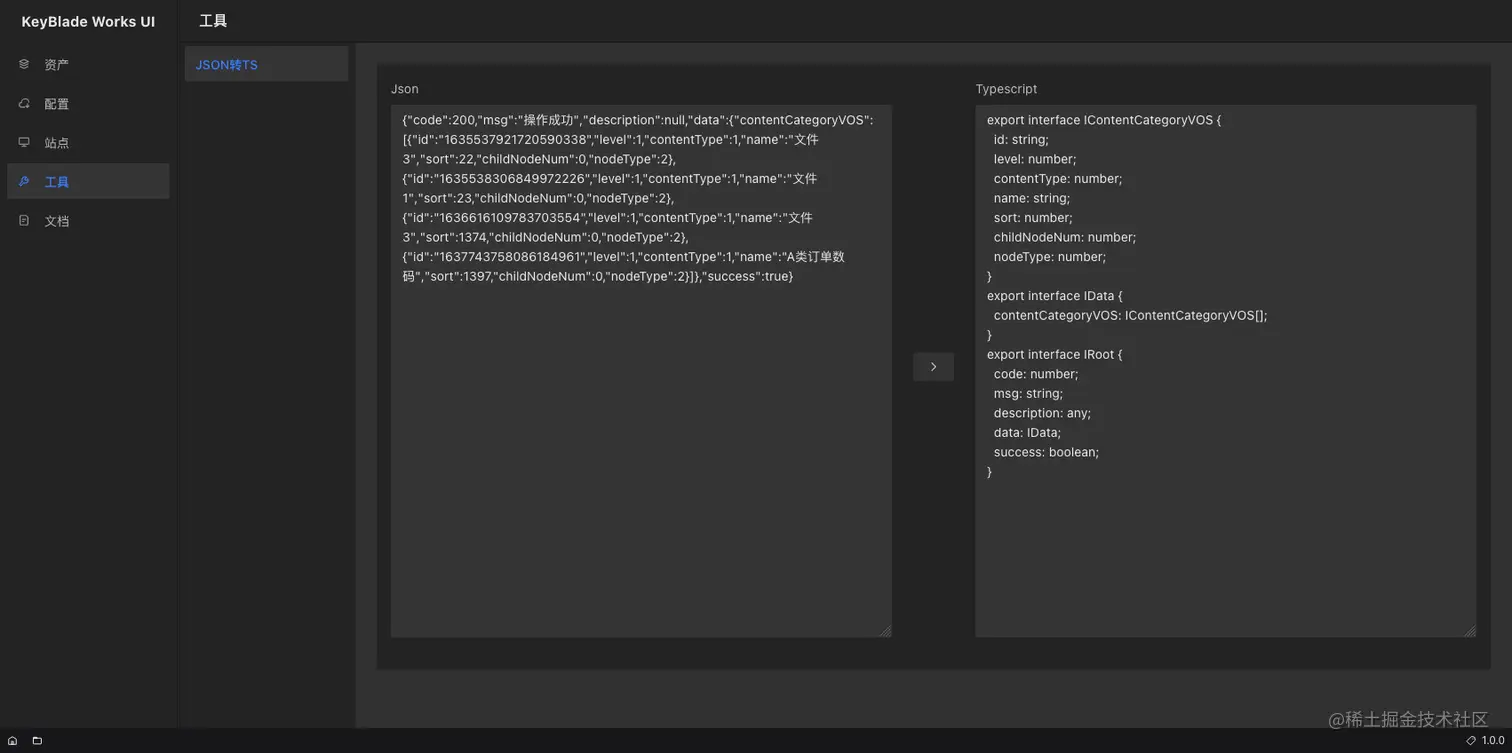Select the JSON转TS tab
The width and height of the screenshot is (1512, 753).
click(x=227, y=65)
